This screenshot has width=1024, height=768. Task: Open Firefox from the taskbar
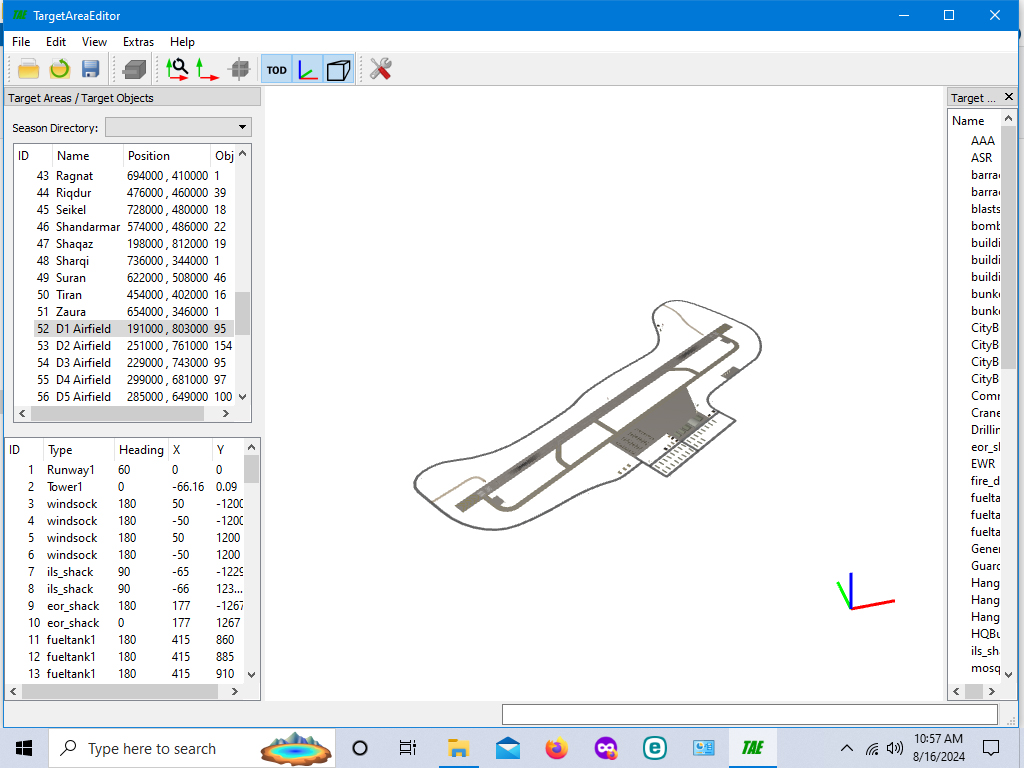556,748
